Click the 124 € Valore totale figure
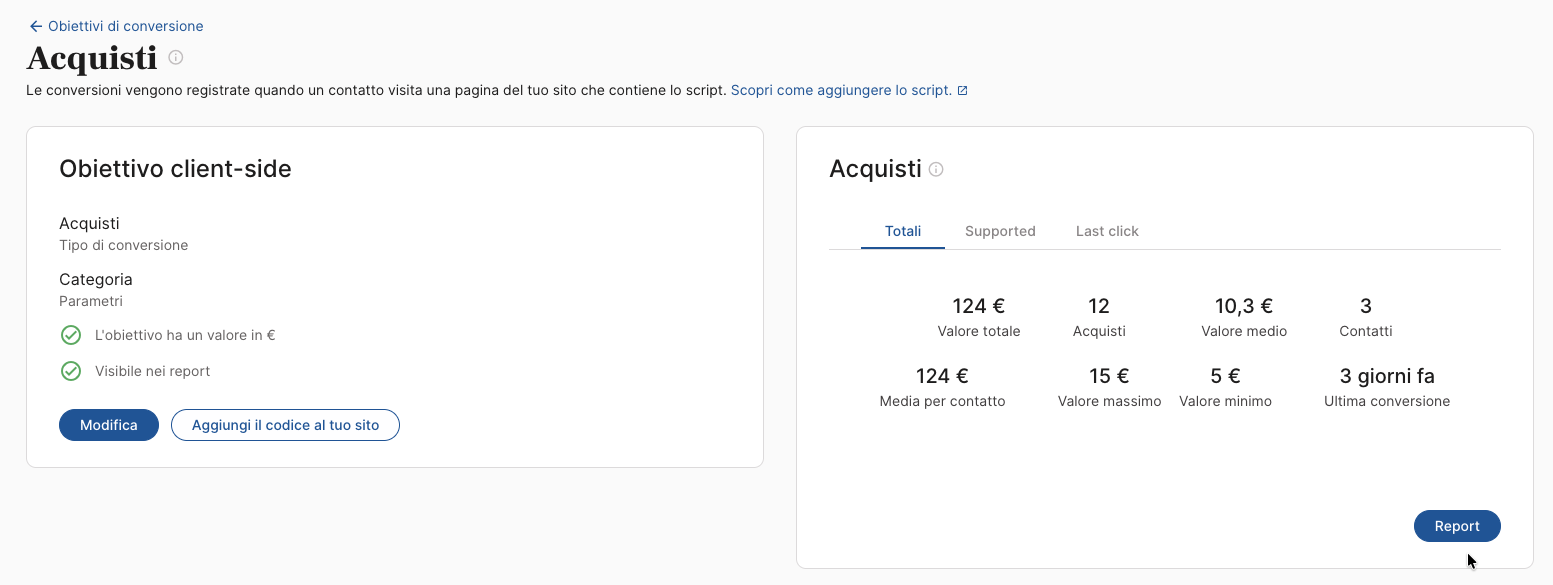1553x585 pixels. [979, 317]
